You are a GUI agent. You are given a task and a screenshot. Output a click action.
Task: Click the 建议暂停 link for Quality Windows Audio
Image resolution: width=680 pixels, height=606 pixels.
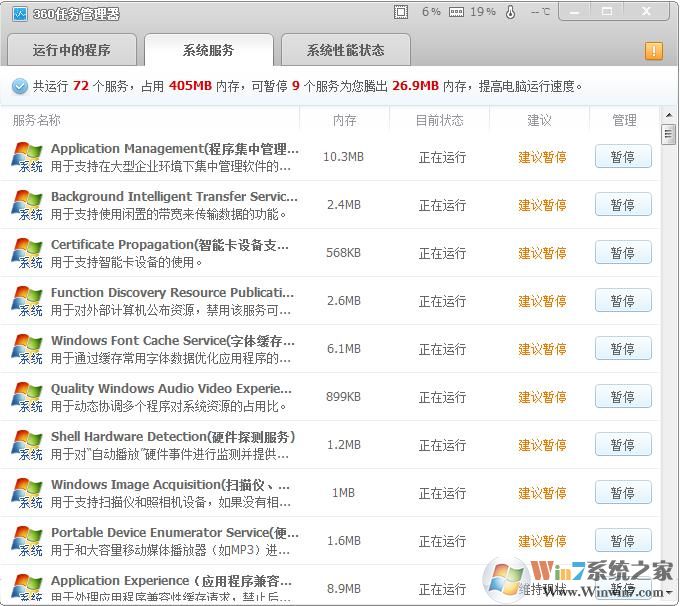[x=542, y=397]
